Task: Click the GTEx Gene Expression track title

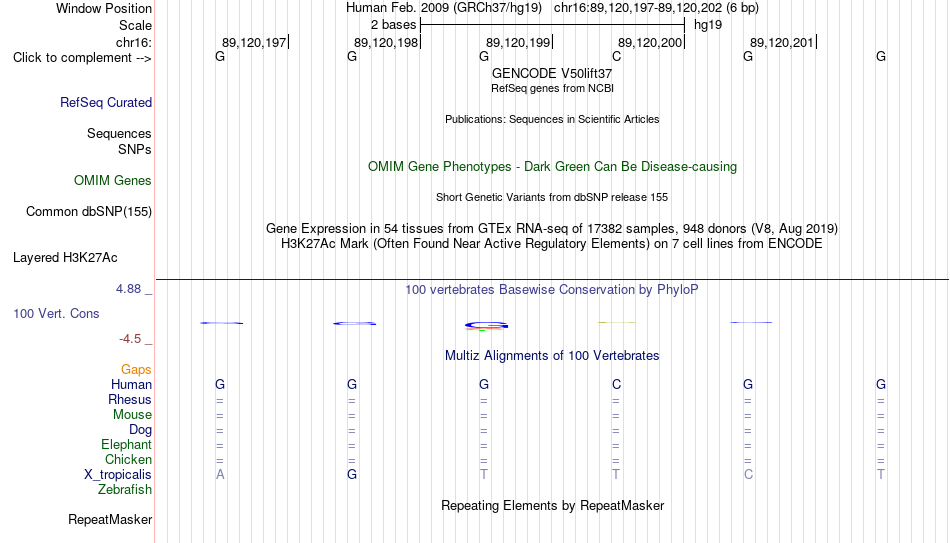Action: point(552,228)
